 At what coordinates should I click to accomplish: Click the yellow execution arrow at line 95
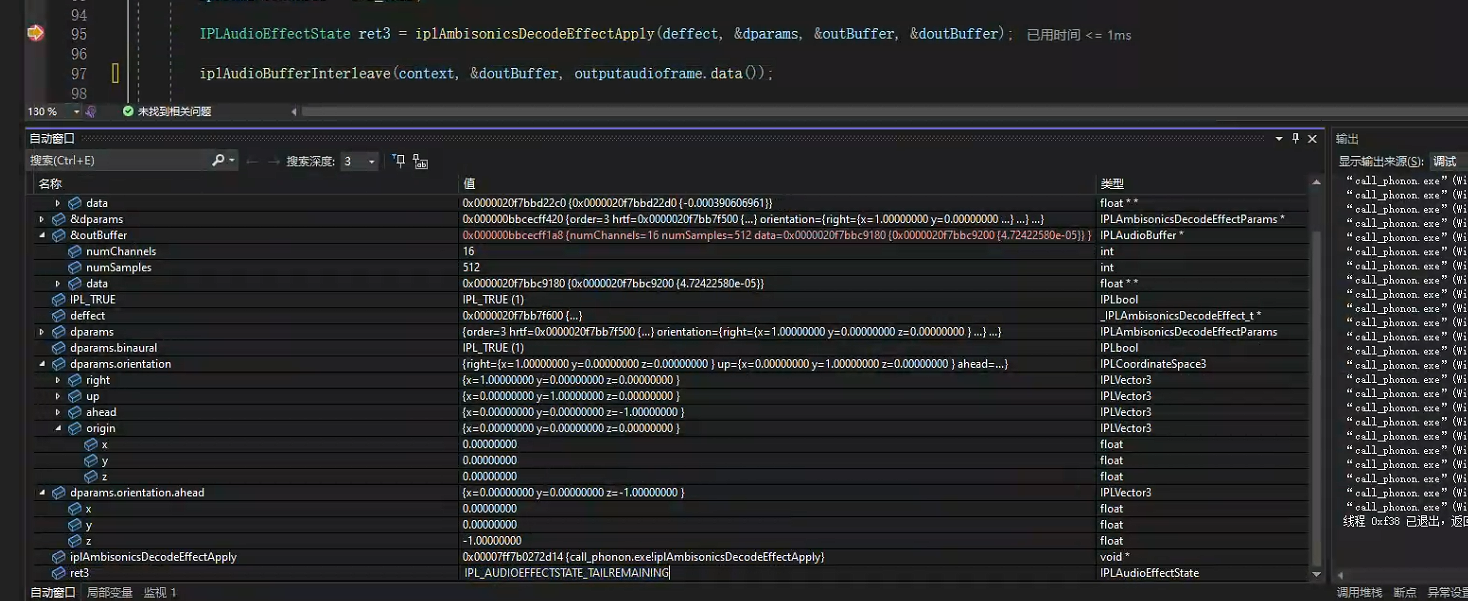pos(34,33)
